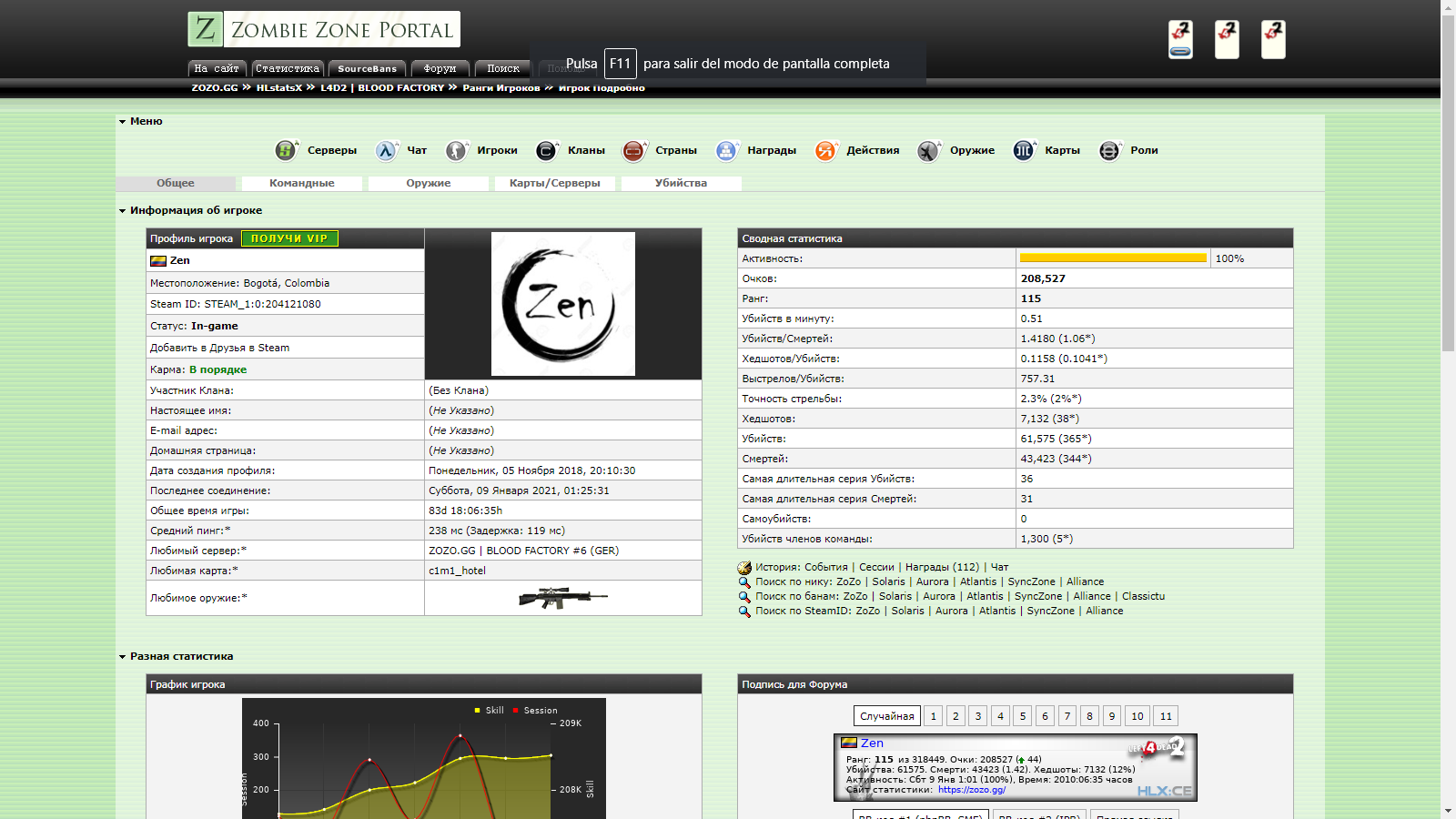The image size is (1456, 819).
Task: Click the ПОЛУЧИ VIP button
Action: pyautogui.click(x=289, y=238)
